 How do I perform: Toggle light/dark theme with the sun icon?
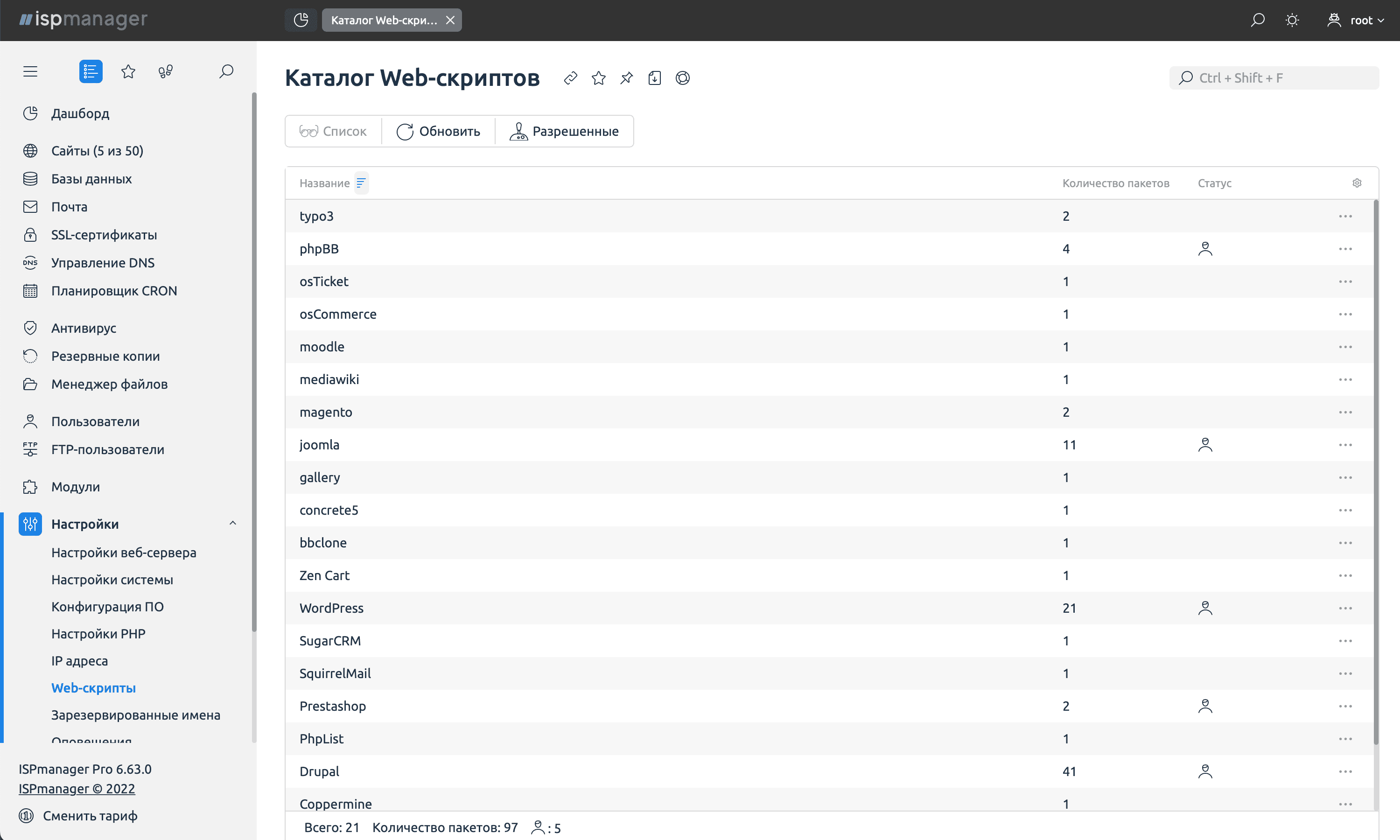[1293, 20]
